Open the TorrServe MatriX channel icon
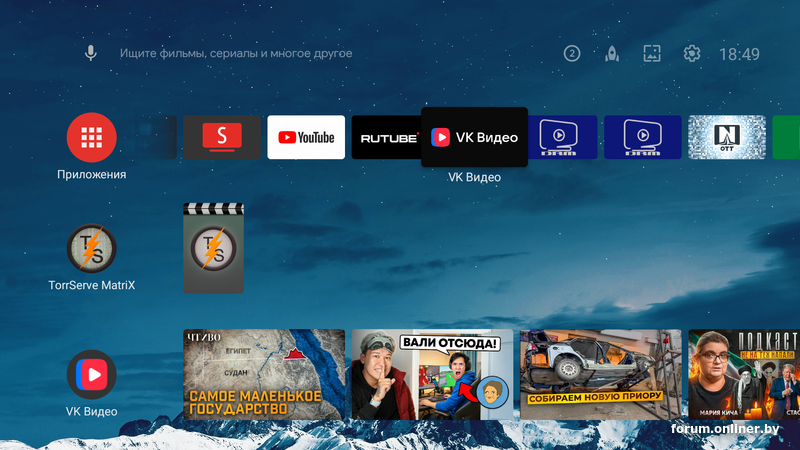 tap(92, 248)
